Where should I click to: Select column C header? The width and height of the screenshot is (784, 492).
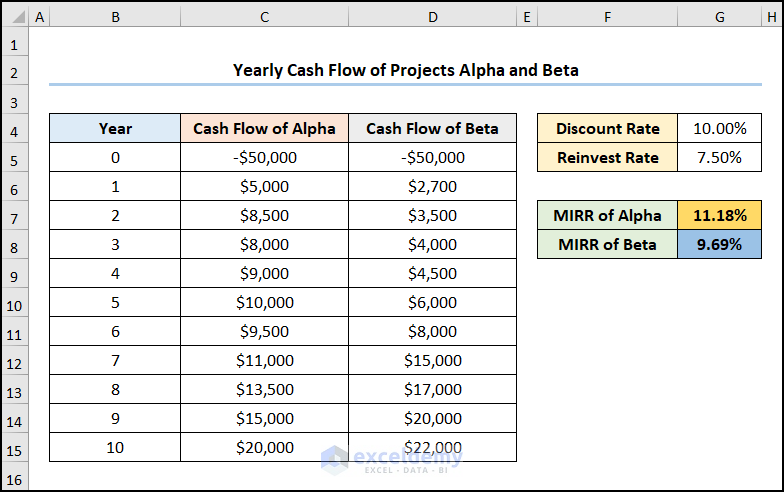(x=264, y=17)
